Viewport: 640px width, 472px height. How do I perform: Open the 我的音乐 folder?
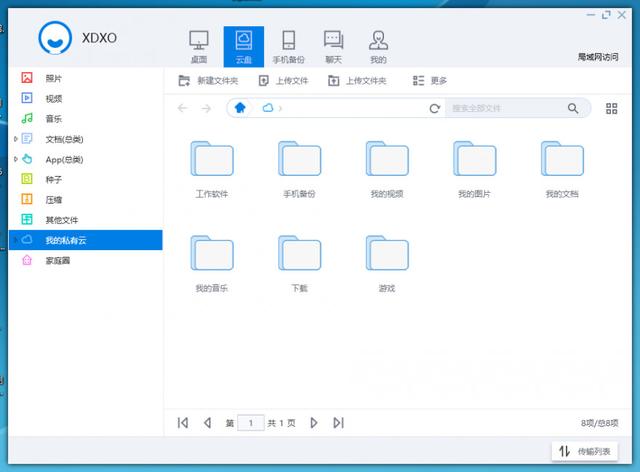click(x=212, y=264)
